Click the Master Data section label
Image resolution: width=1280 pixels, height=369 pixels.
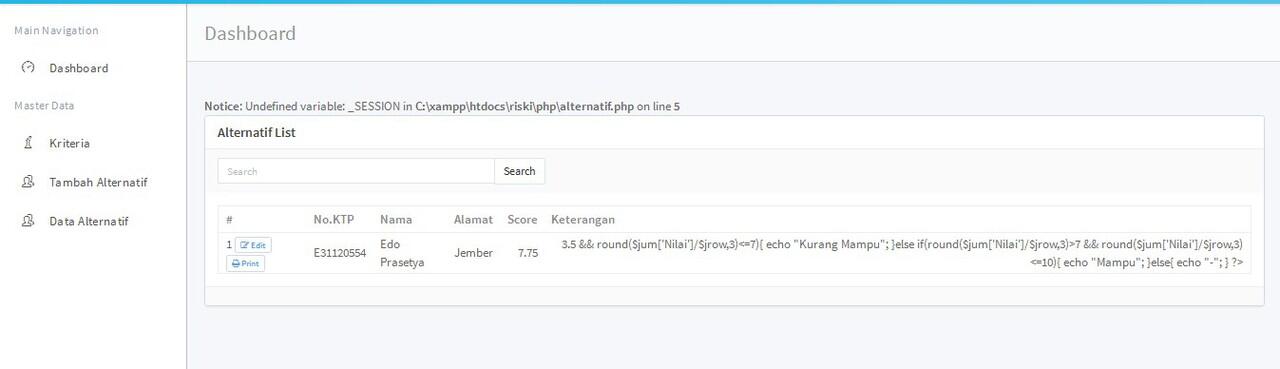(x=44, y=105)
